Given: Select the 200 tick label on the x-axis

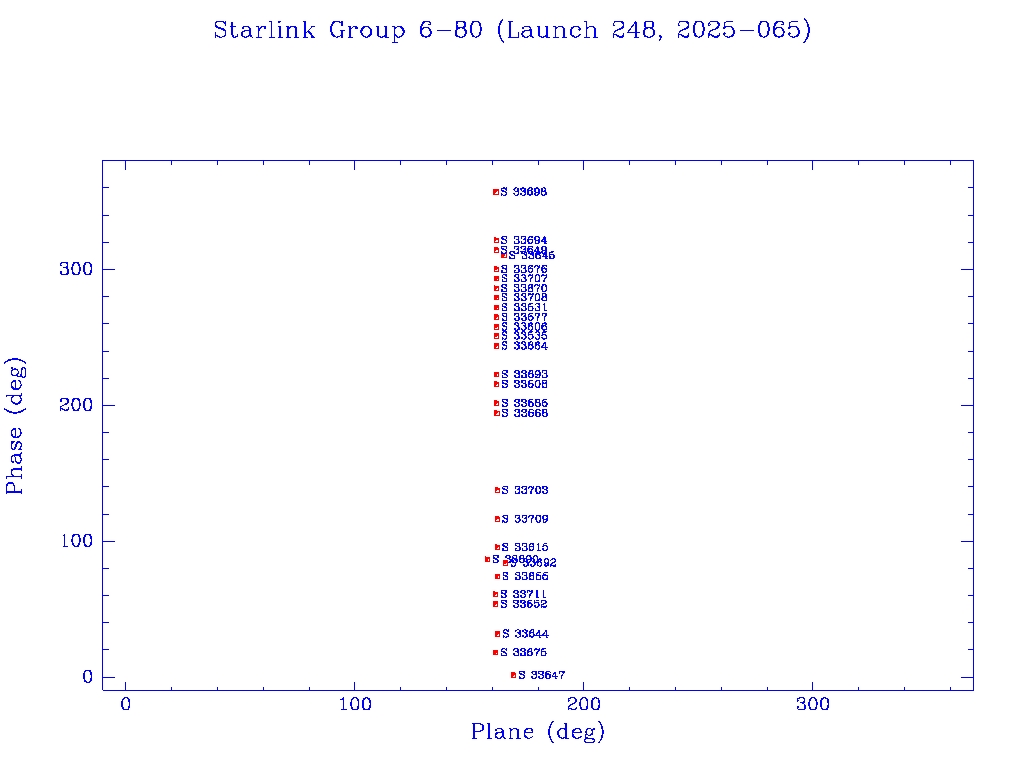Looking at the screenshot, I should (x=584, y=705).
